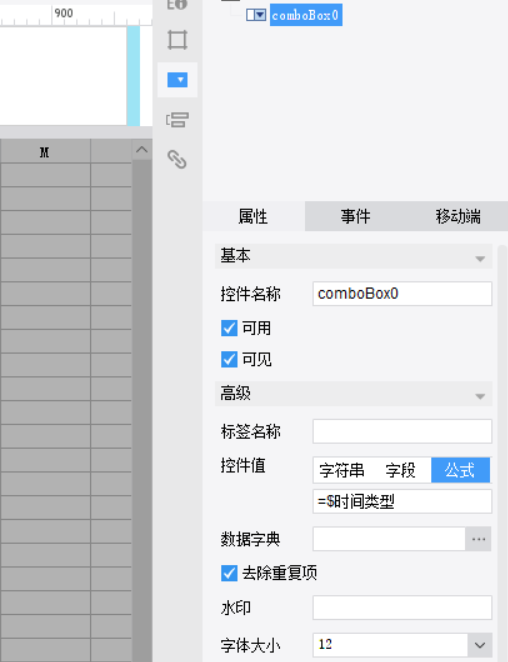Select 字符串 as widget value type
The width and height of the screenshot is (508, 662).
point(342,470)
